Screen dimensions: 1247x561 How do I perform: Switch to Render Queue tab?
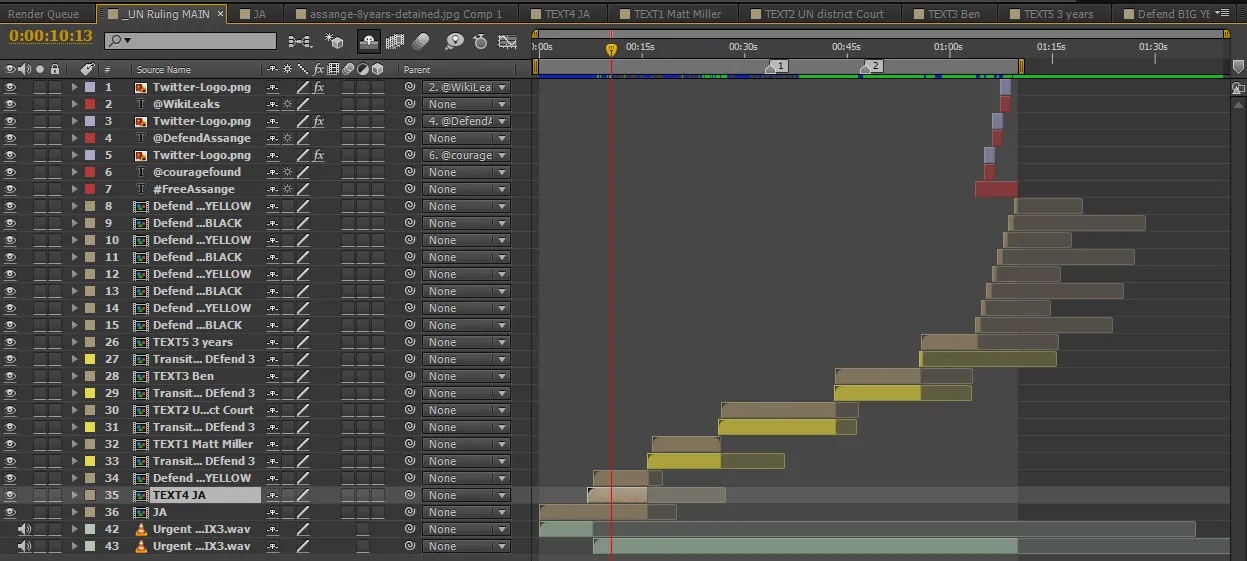pyautogui.click(x=45, y=14)
